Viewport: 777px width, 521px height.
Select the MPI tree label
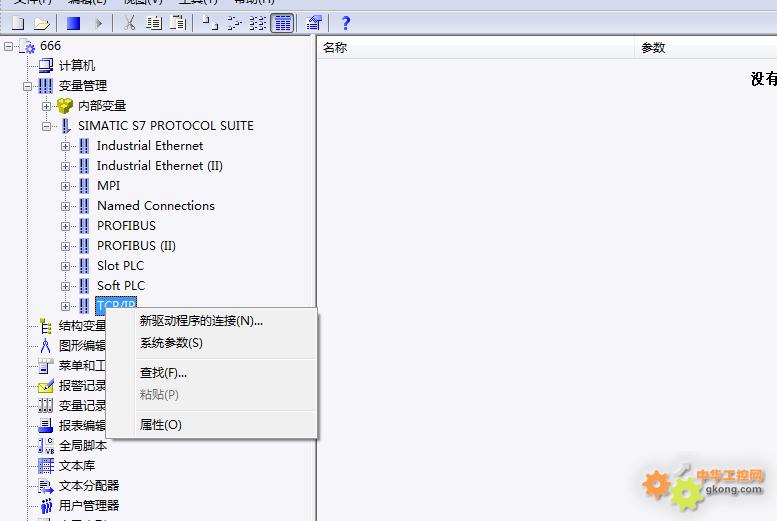click(109, 185)
